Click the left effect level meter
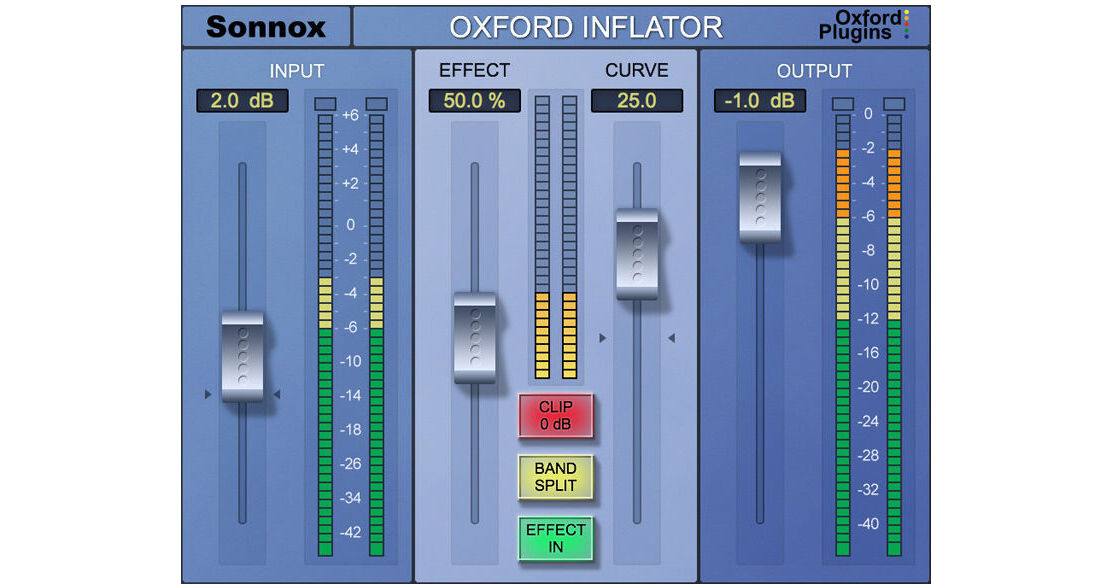 543,238
